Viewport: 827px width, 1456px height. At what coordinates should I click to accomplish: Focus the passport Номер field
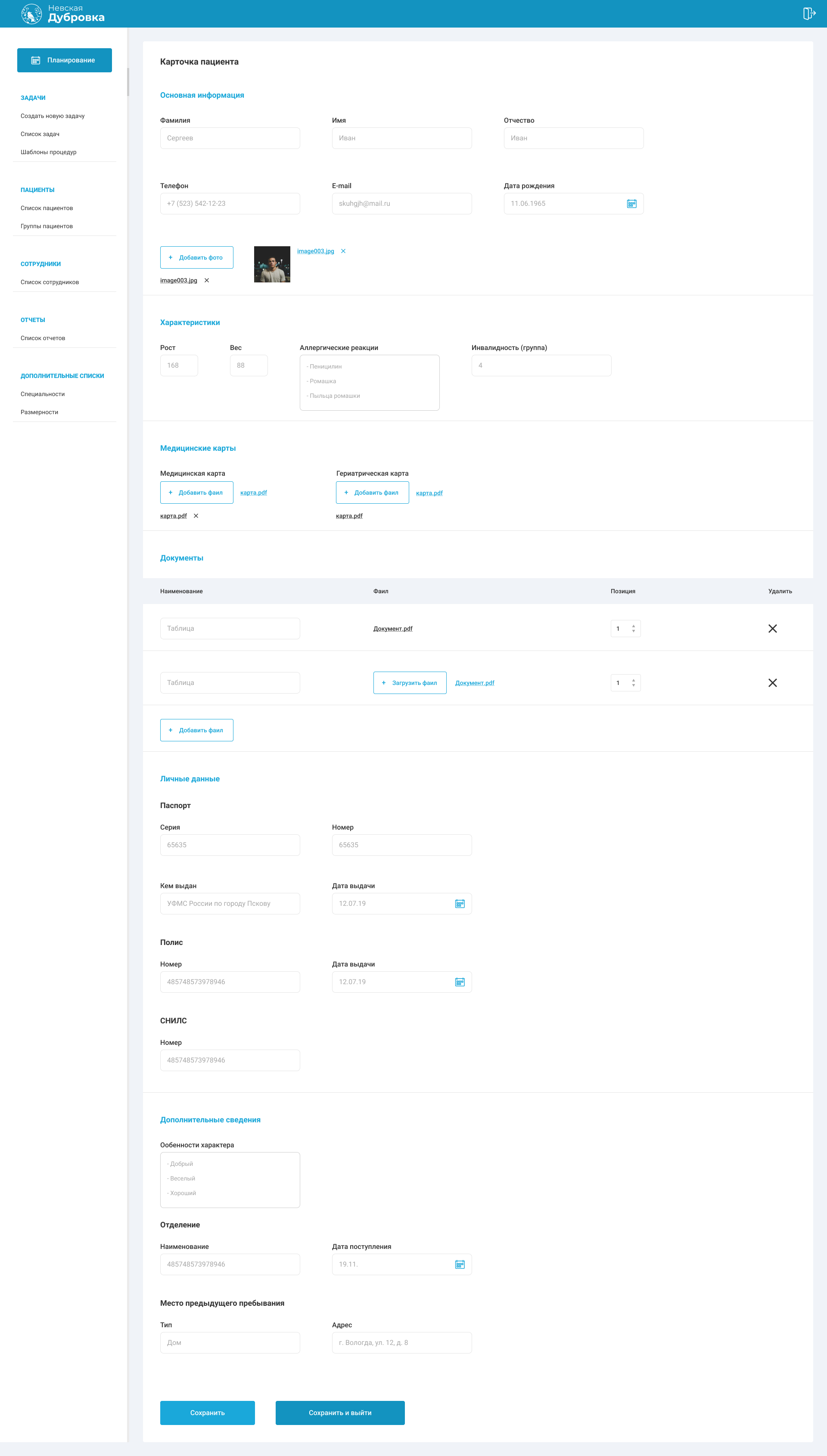(401, 845)
